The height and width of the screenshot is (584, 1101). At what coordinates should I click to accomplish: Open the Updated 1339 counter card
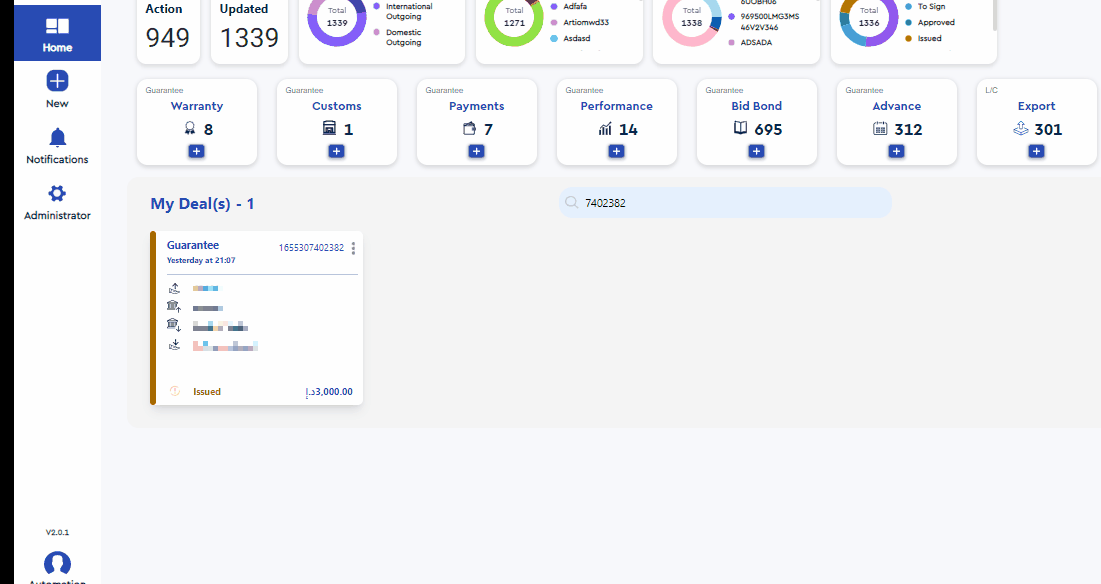[x=249, y=30]
